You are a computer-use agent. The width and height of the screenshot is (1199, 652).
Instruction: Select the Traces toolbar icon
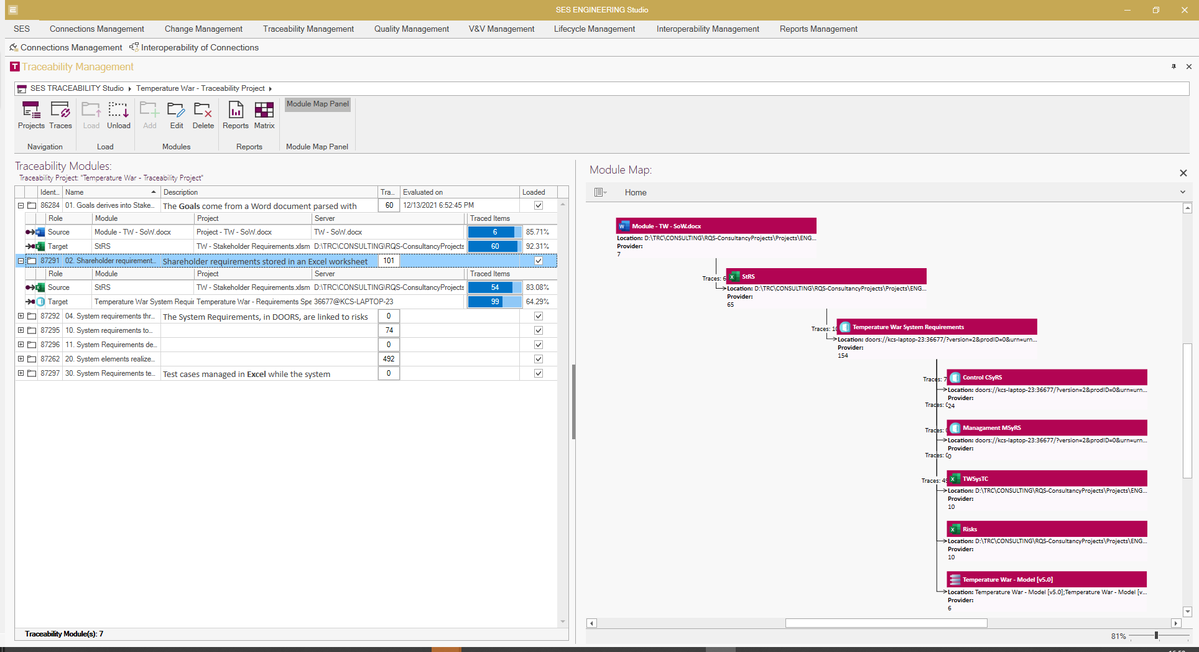60,115
